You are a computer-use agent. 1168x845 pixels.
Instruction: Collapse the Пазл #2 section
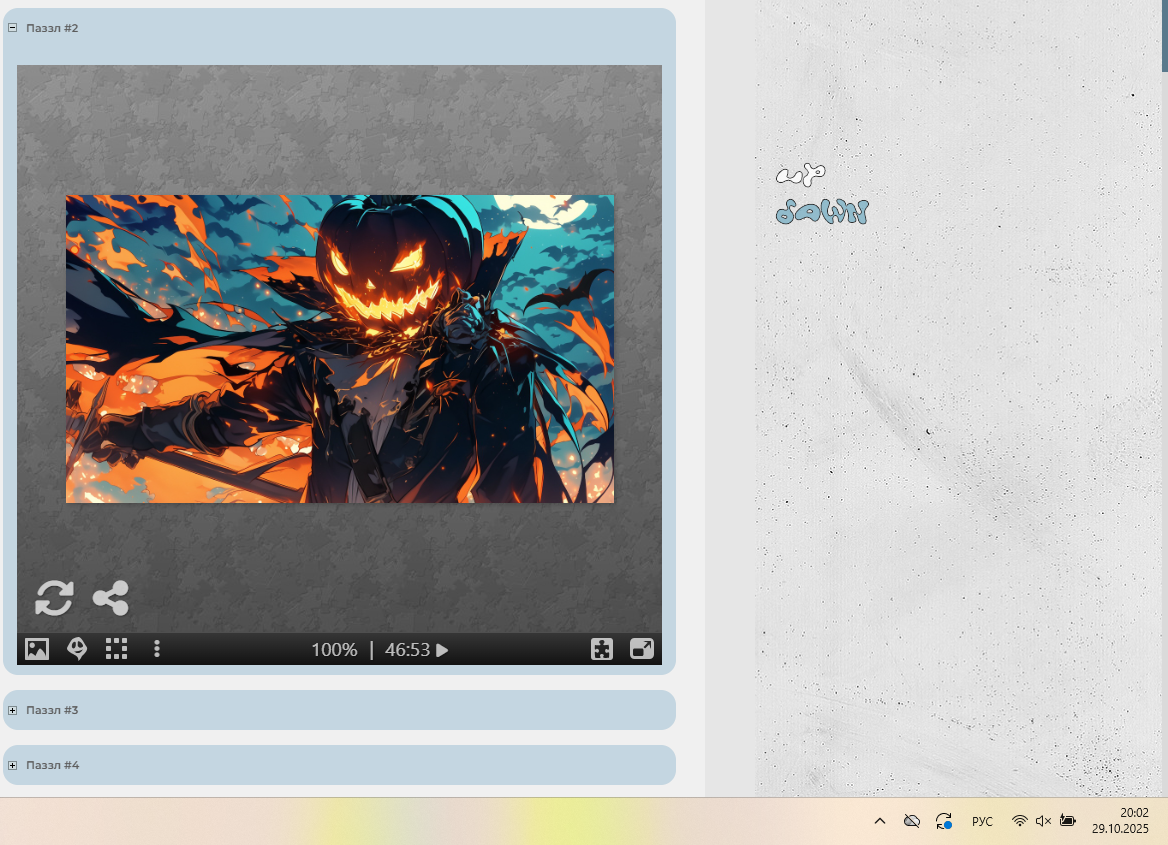pos(13,28)
